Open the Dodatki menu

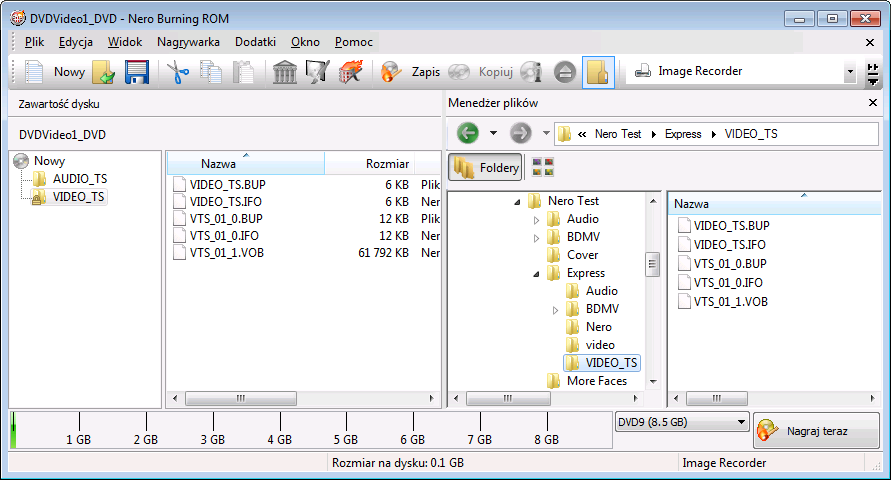255,42
